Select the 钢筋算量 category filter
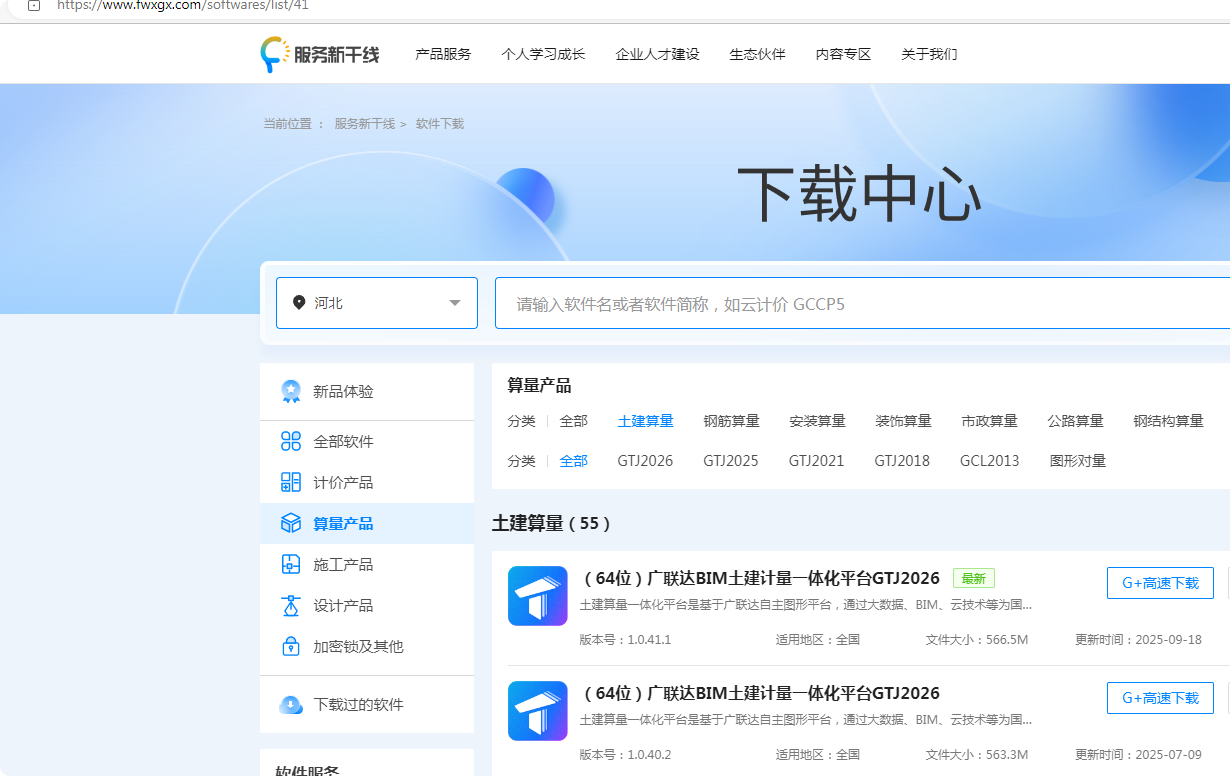The image size is (1230, 776). click(x=731, y=421)
